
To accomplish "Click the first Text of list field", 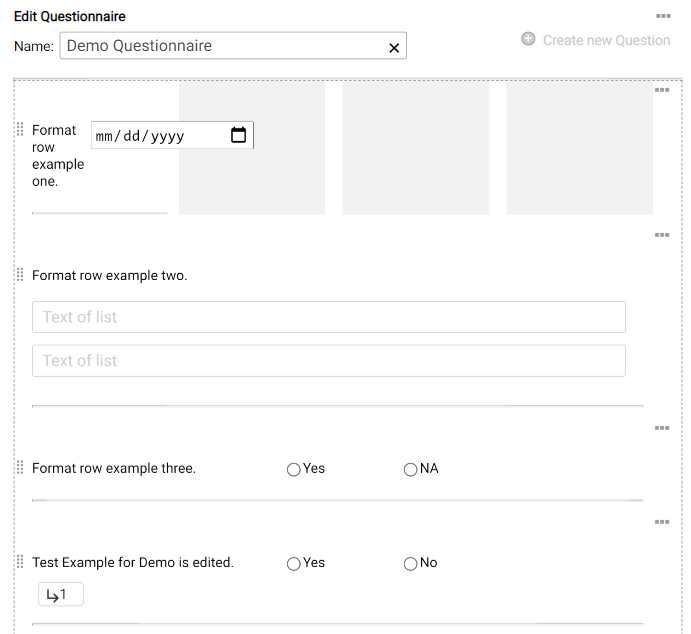I will tap(329, 317).
